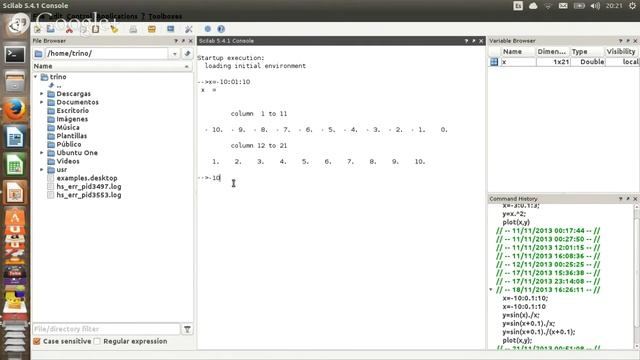Expand the Ubuntu One folder
The width and height of the screenshot is (640, 360).
click(x=42, y=153)
